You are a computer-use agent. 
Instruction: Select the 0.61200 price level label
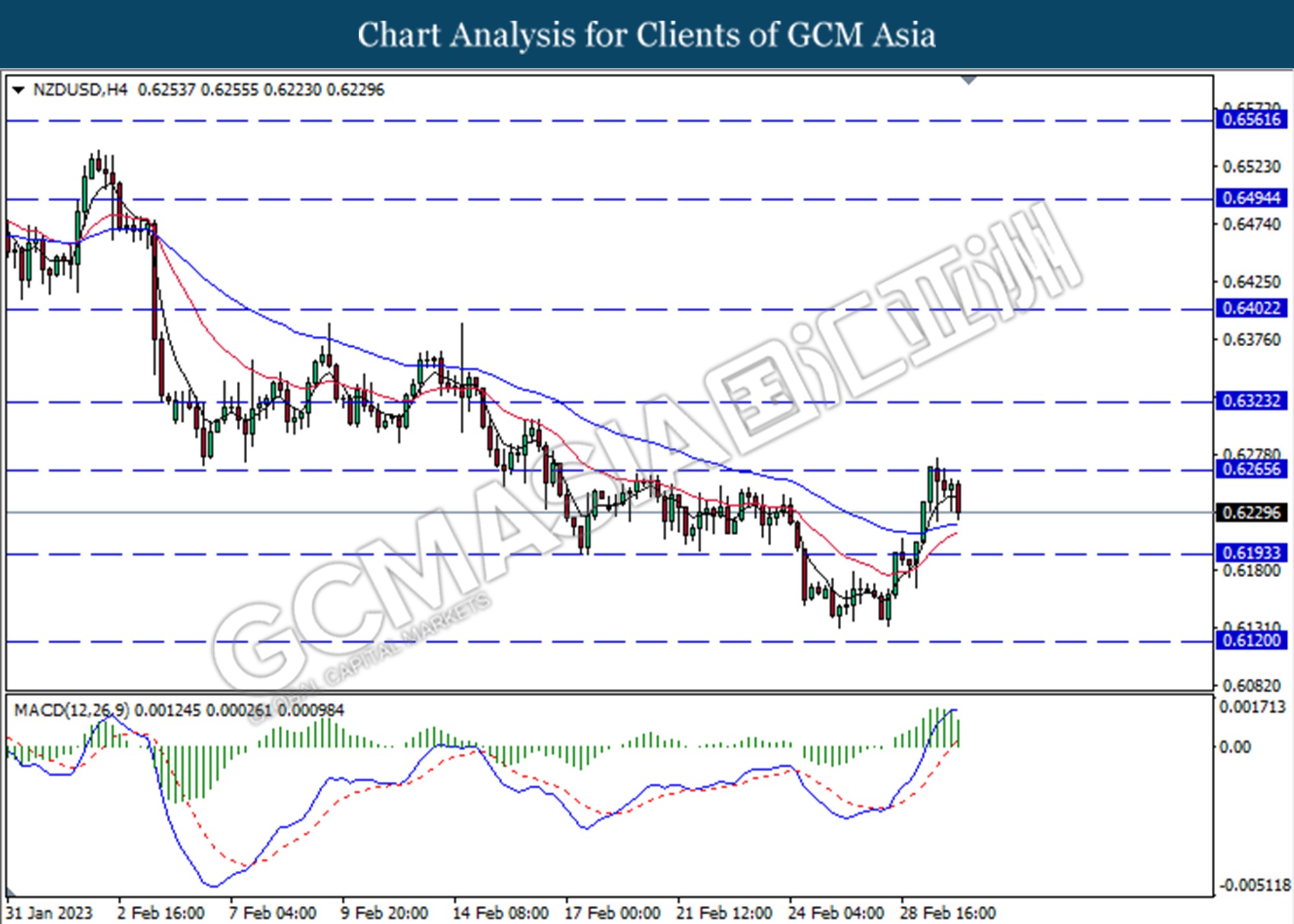(1252, 641)
